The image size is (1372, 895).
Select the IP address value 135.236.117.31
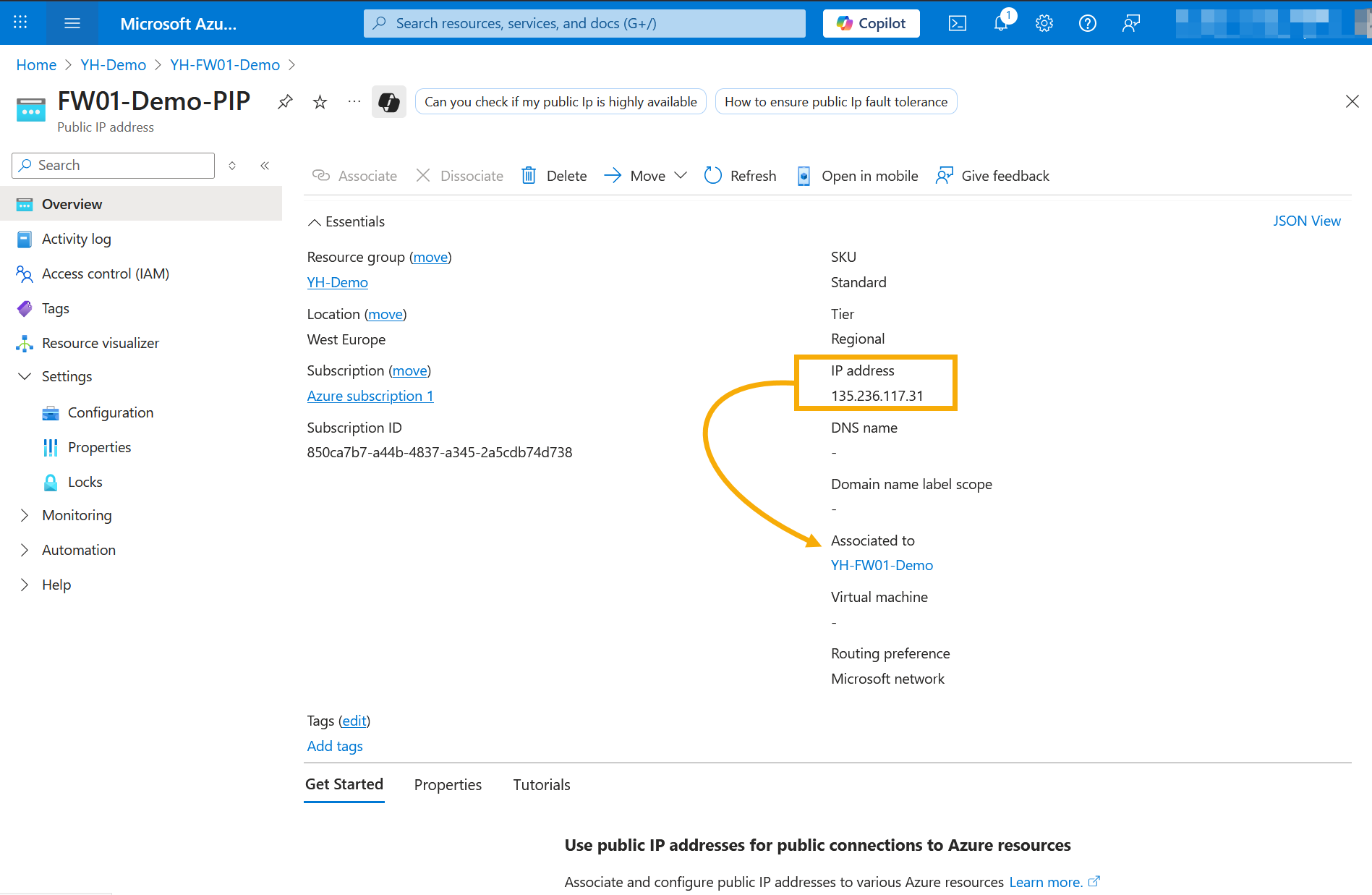(877, 396)
